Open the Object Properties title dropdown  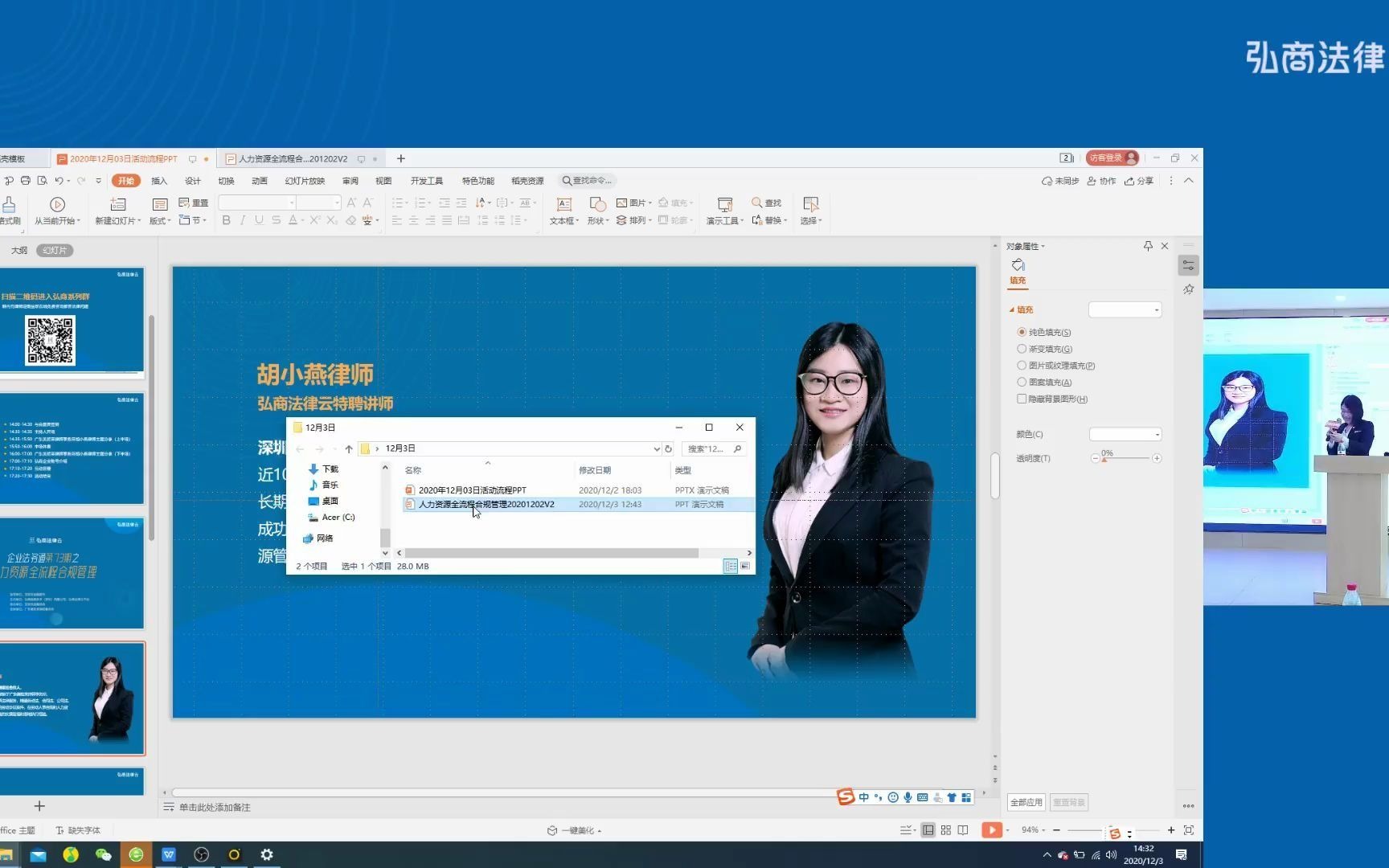tap(1026, 246)
